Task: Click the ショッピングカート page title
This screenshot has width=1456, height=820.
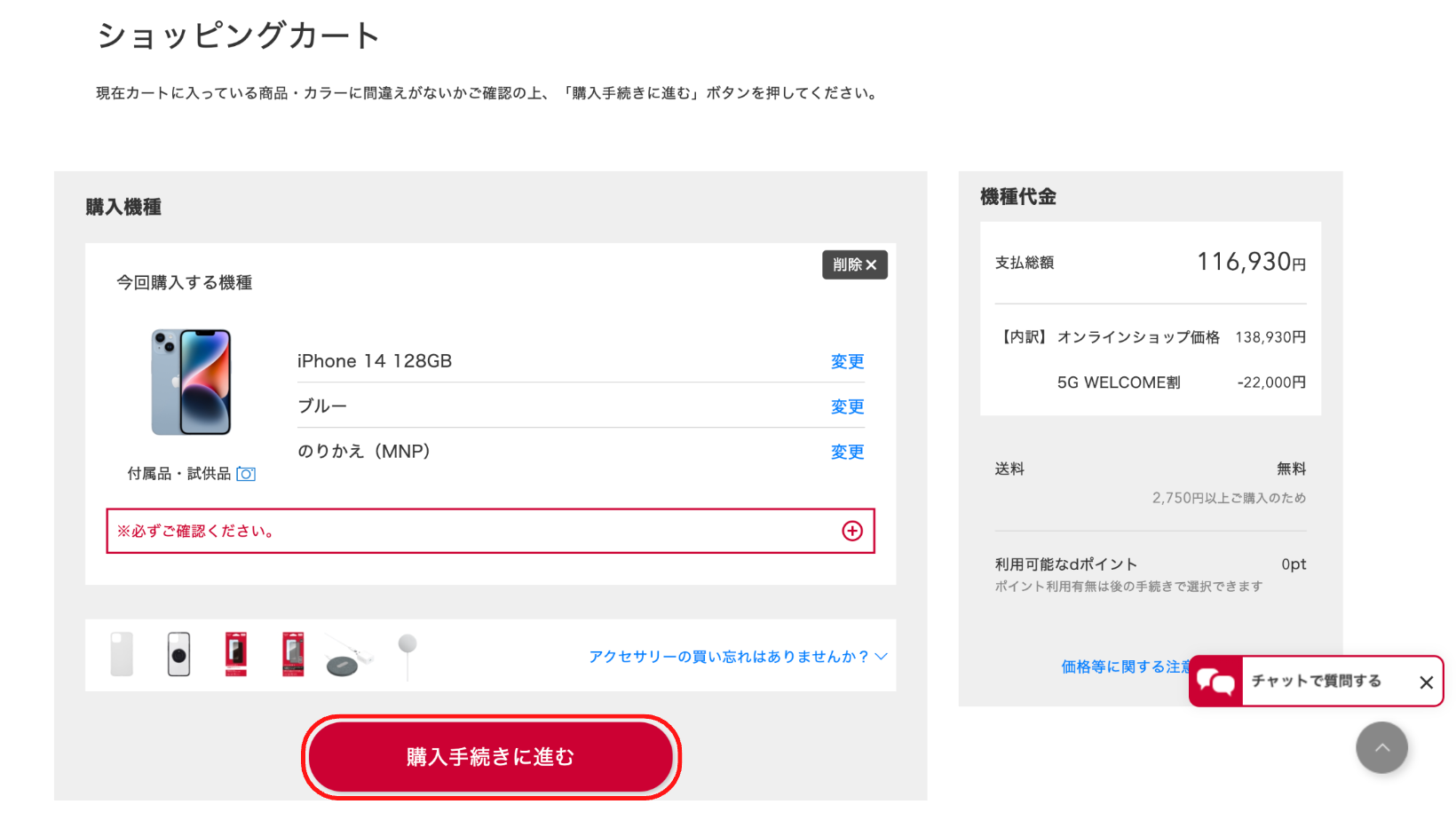Action: coord(238,35)
